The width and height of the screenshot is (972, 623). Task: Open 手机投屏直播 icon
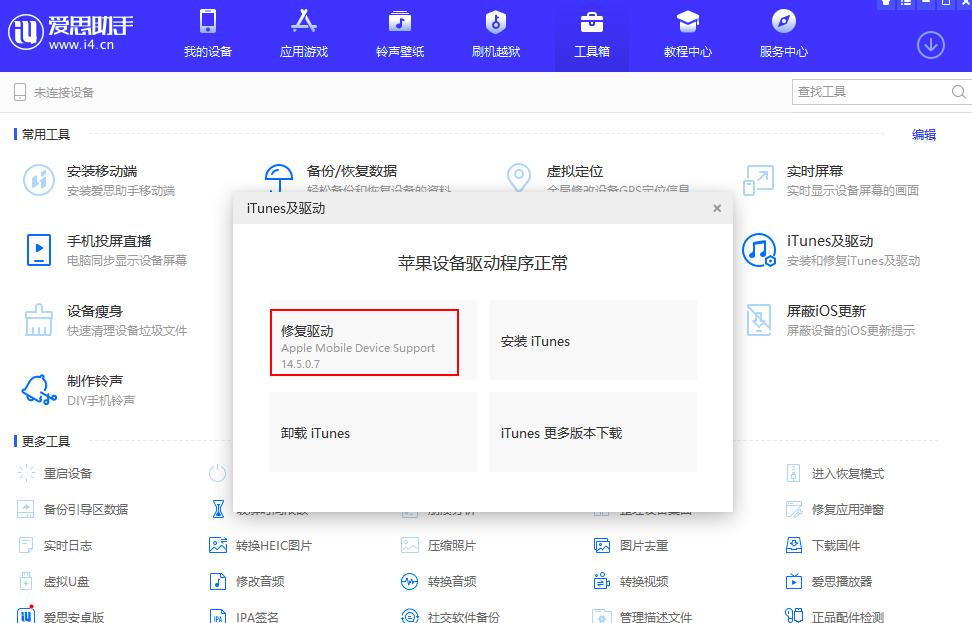point(38,250)
